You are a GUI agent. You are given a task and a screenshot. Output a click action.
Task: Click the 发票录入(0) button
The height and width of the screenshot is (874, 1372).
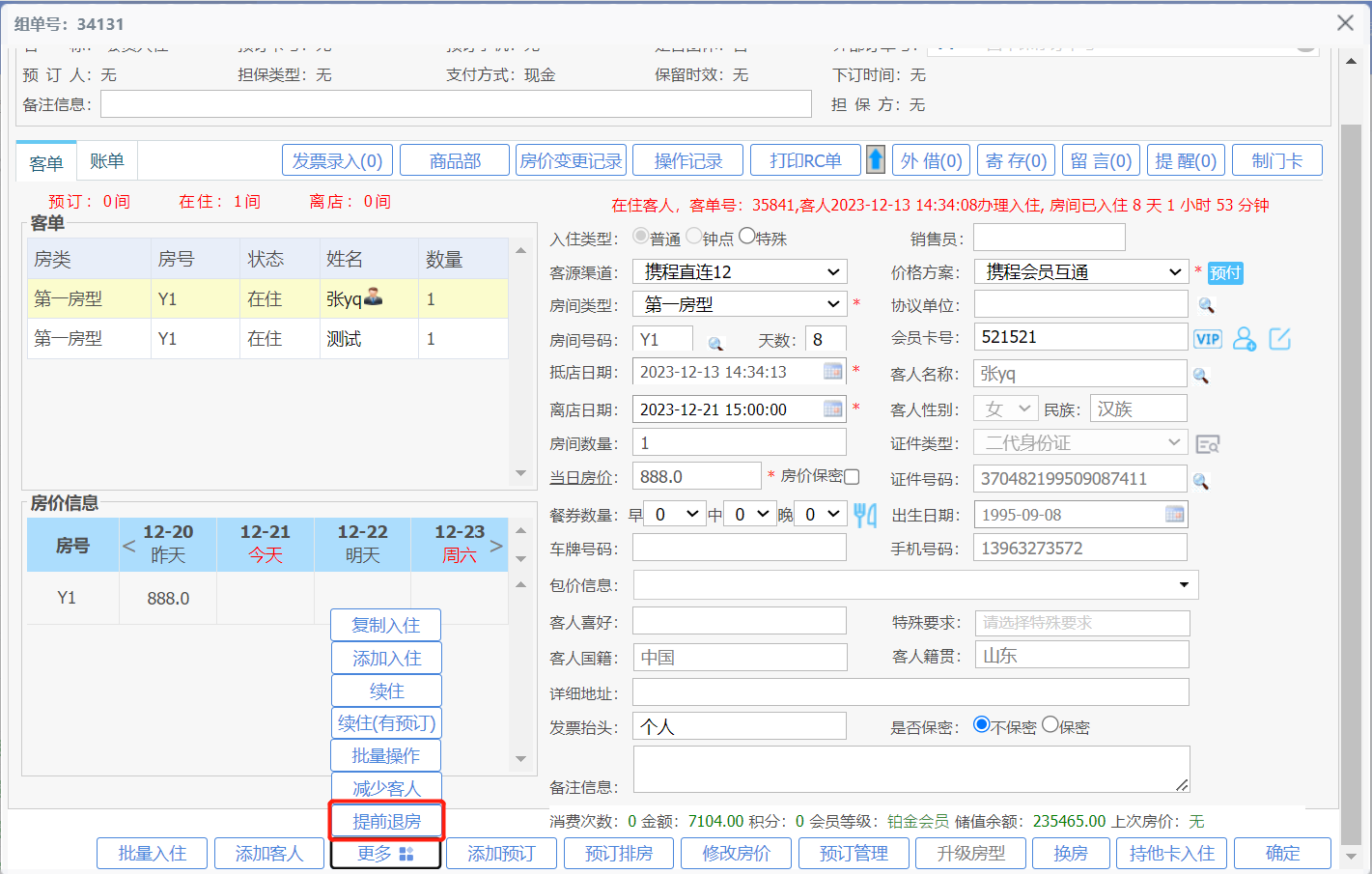pyautogui.click(x=337, y=160)
